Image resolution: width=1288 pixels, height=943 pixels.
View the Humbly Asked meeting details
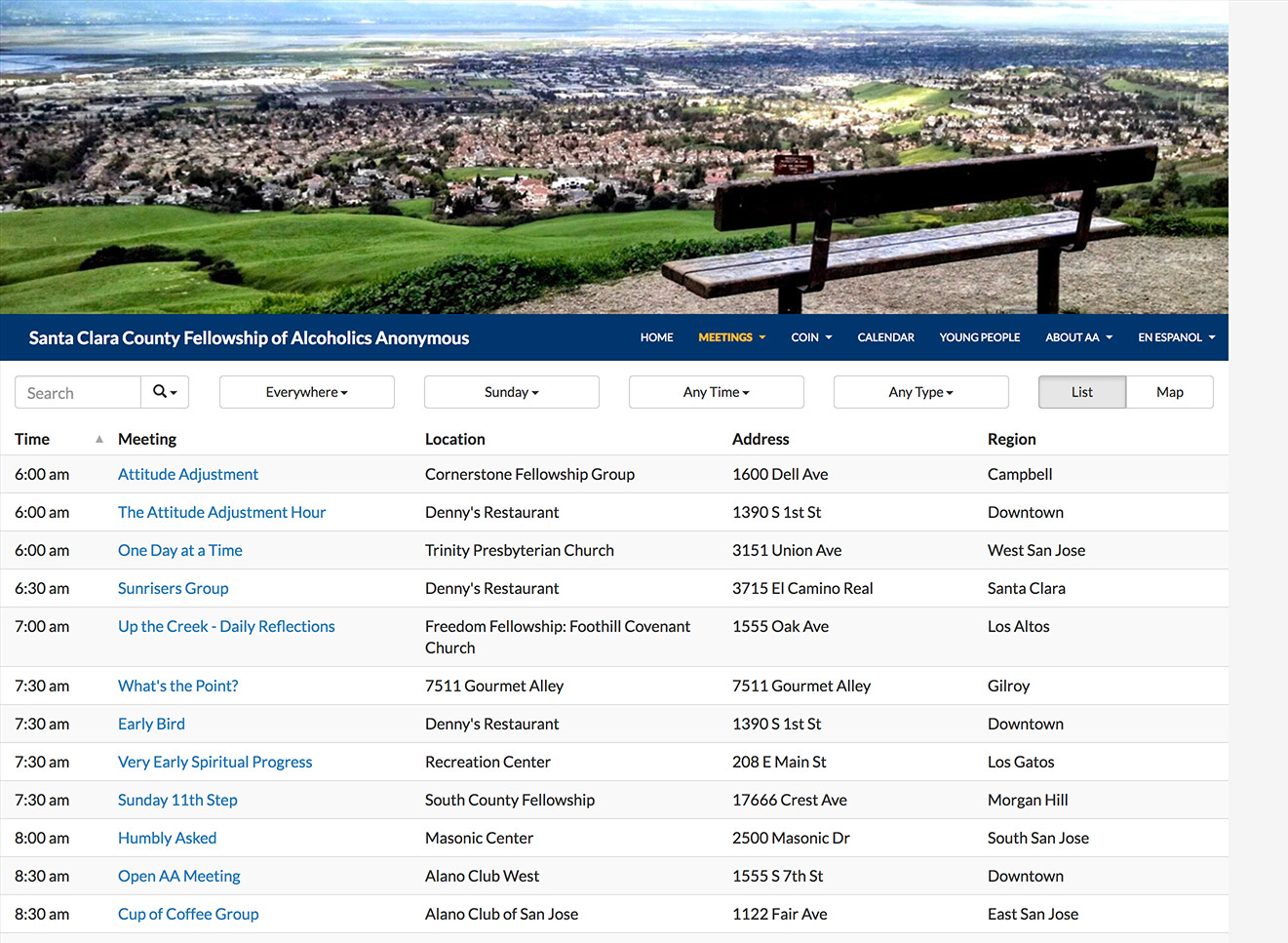pos(168,838)
